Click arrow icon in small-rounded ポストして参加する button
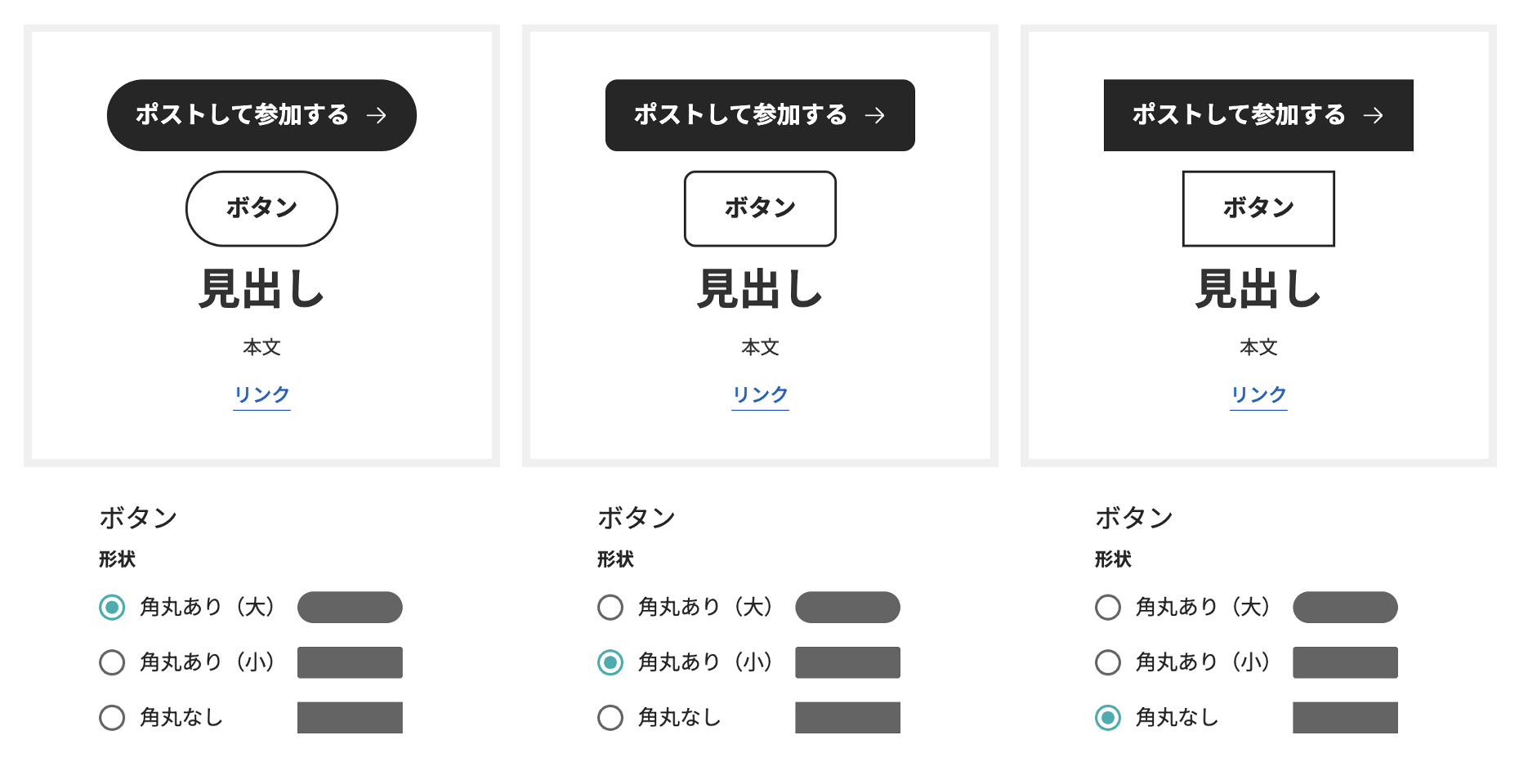This screenshot has width=1528, height=784. (875, 115)
